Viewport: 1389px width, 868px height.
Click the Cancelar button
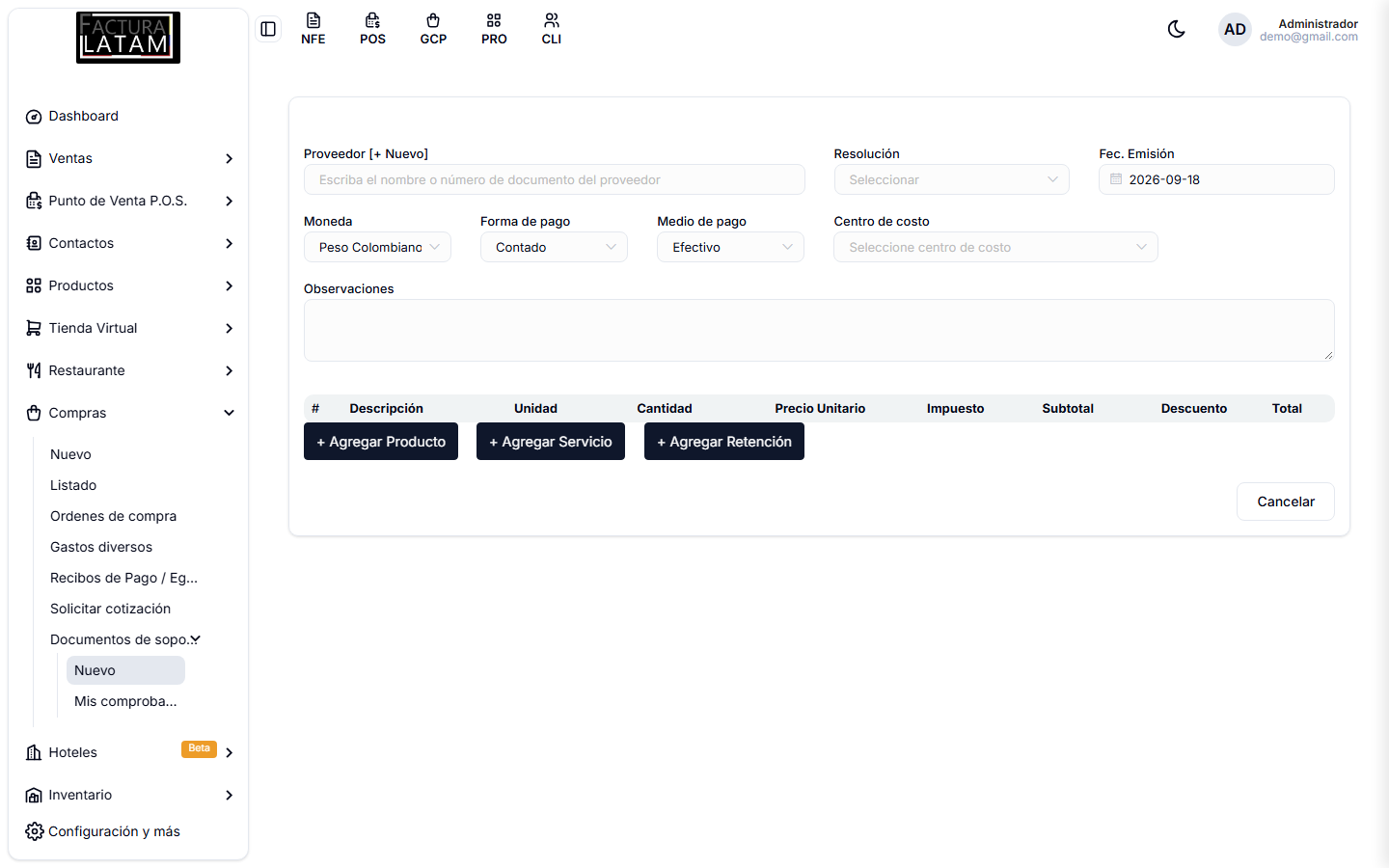click(x=1286, y=502)
